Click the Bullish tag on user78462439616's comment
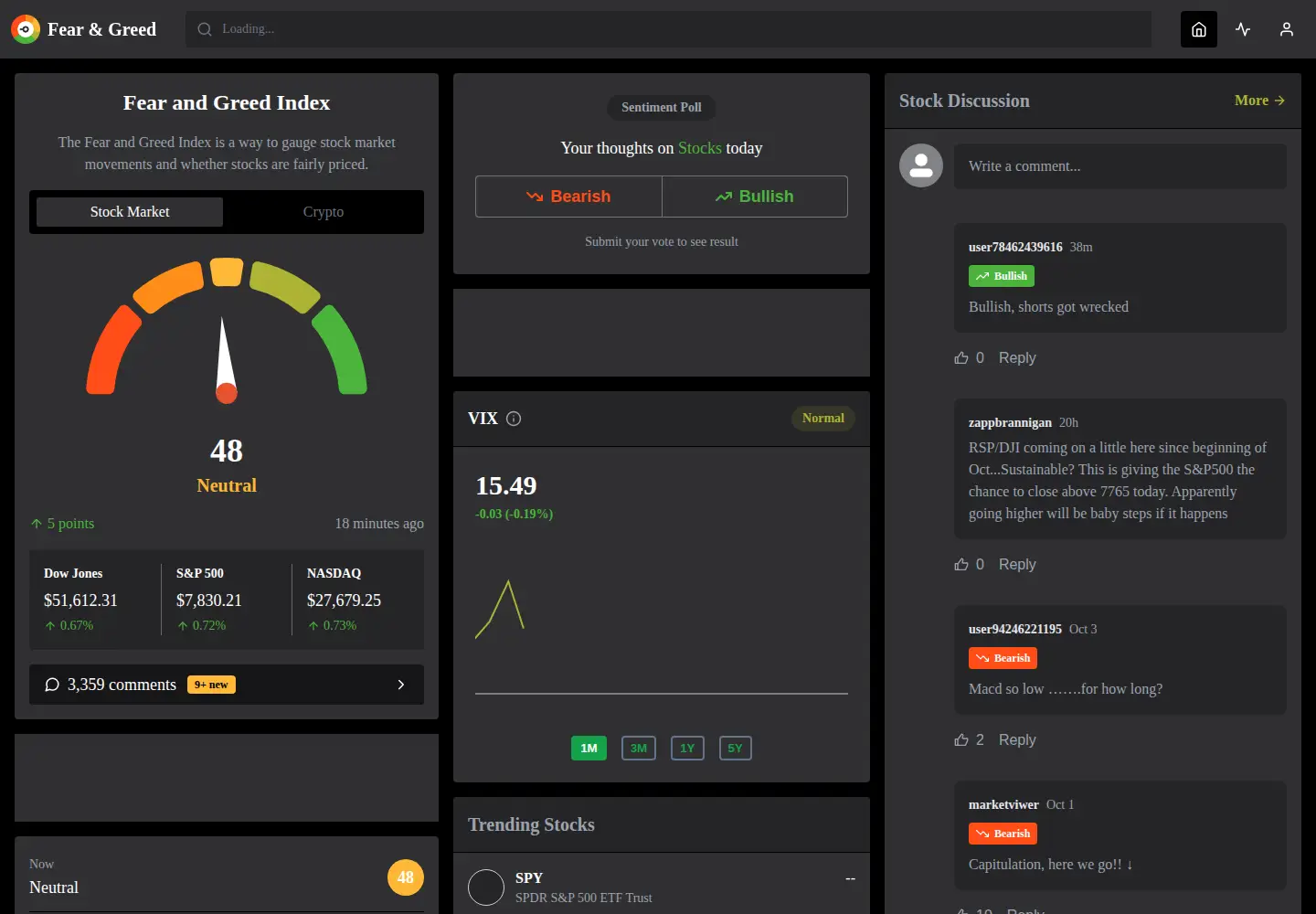Viewport: 1316px width, 914px height. tap(1002, 276)
